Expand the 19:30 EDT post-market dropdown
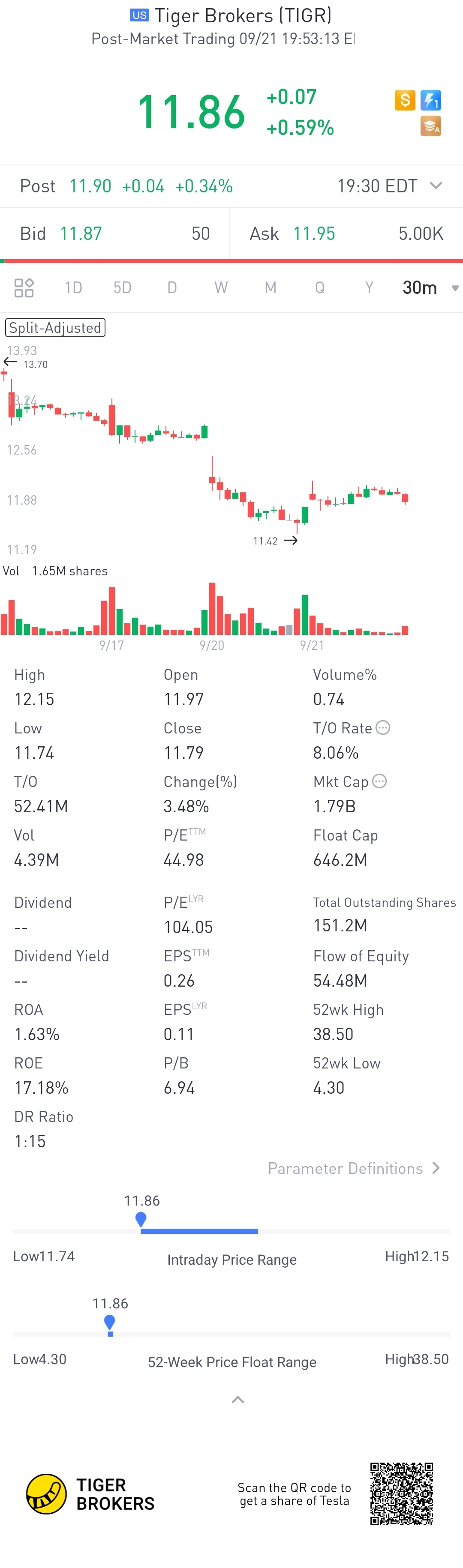 [436, 186]
